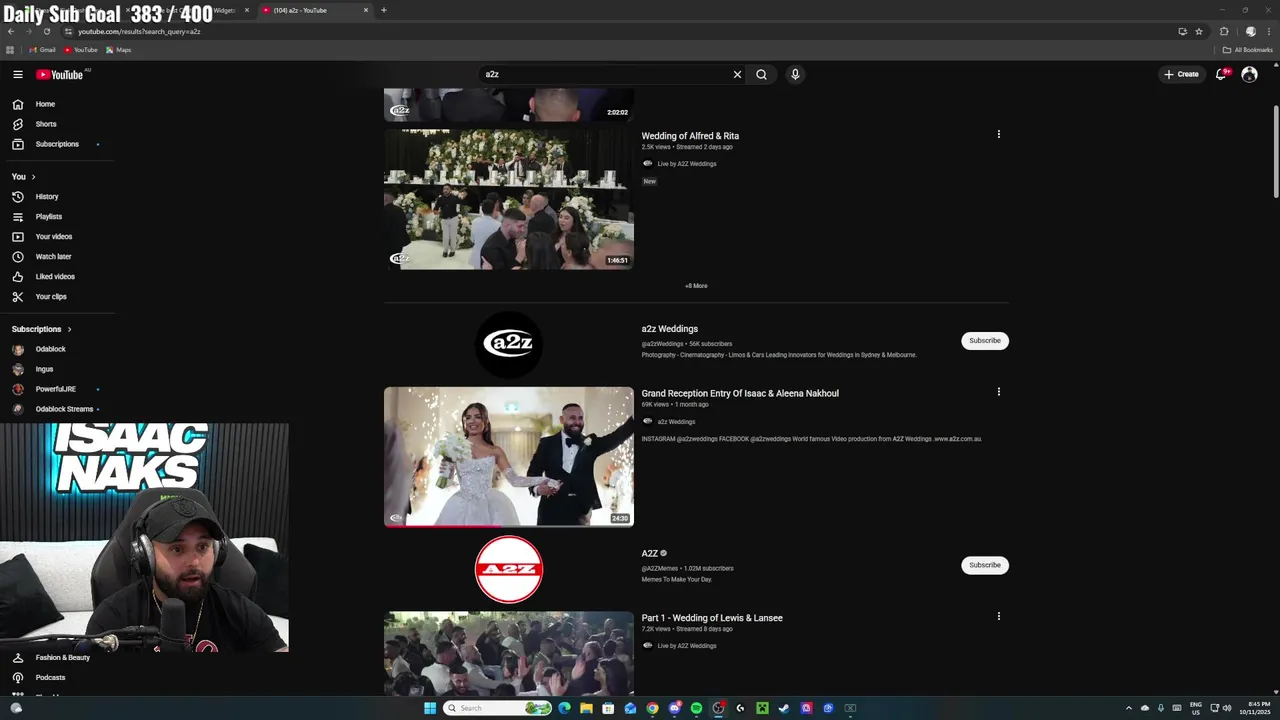
Task: Open YouTube notifications bell
Action: tap(1221, 74)
